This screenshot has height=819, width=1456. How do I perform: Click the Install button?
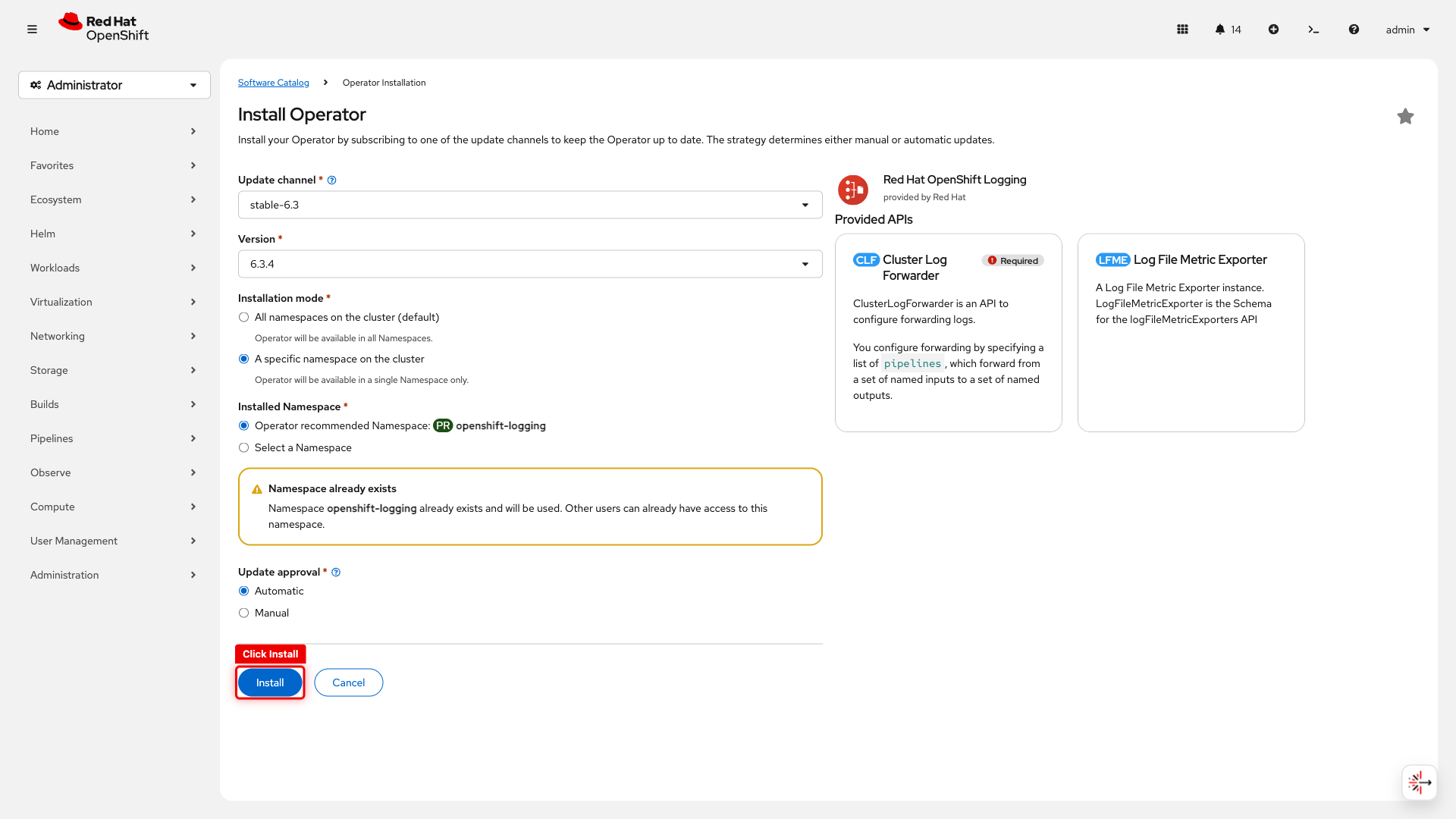(x=269, y=682)
